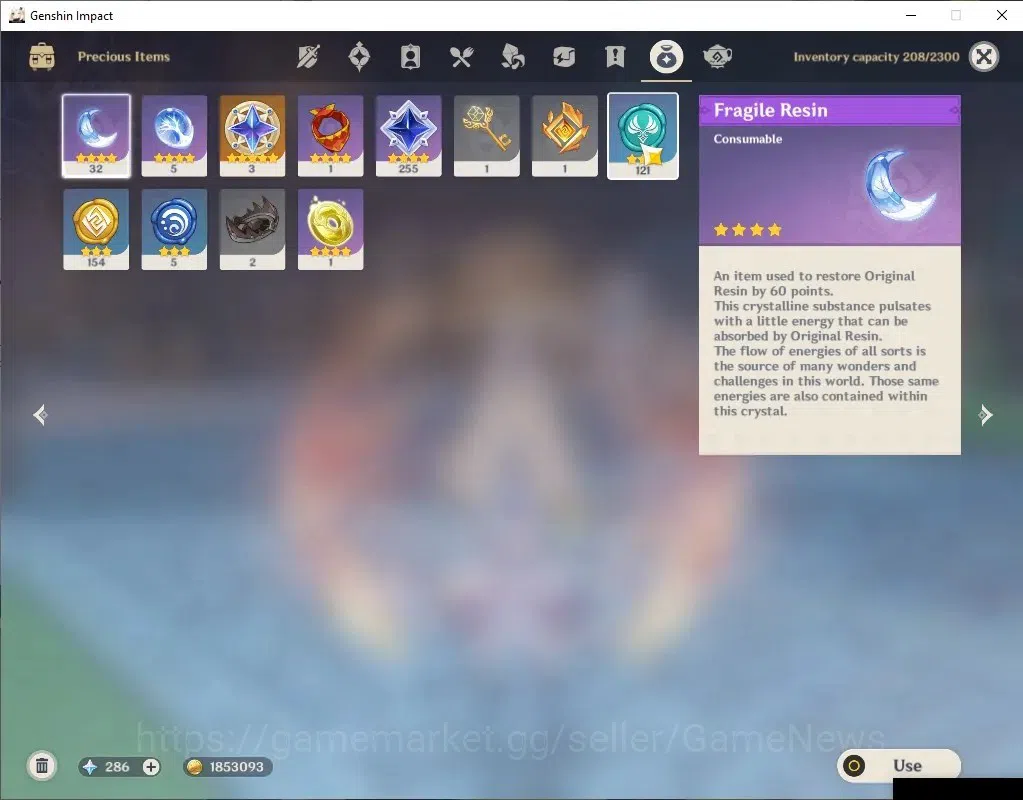This screenshot has height=800, width=1023.
Task: Select the blue starglitter item with 255
Action: click(408, 136)
